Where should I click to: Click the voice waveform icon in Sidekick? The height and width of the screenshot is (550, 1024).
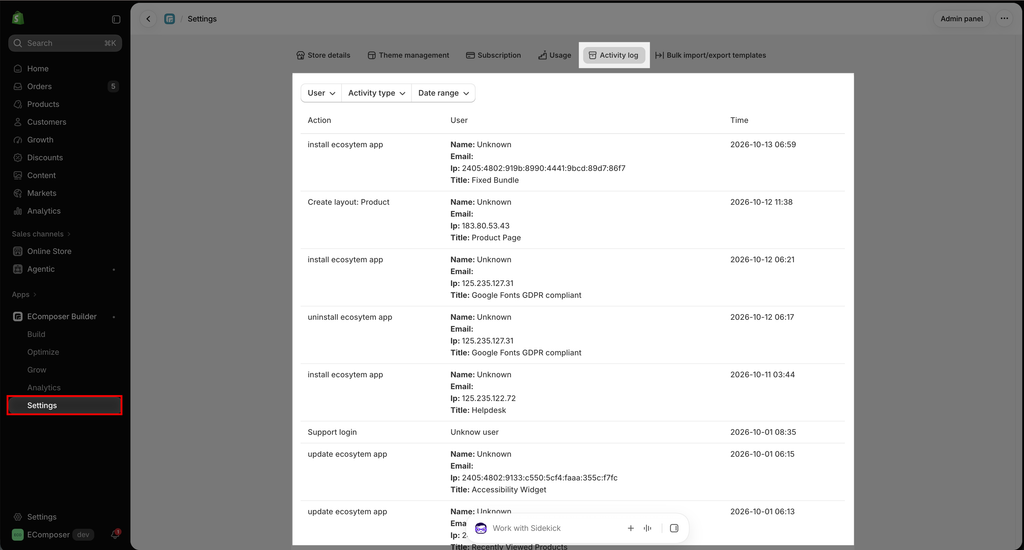point(648,528)
